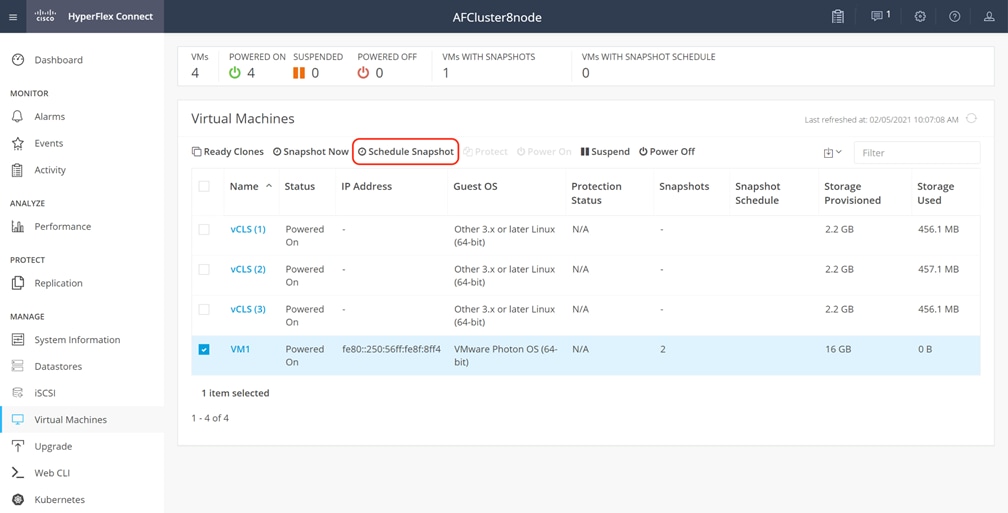Open the vCLS (3) link
Screen dimensions: 1008x513
248,309
